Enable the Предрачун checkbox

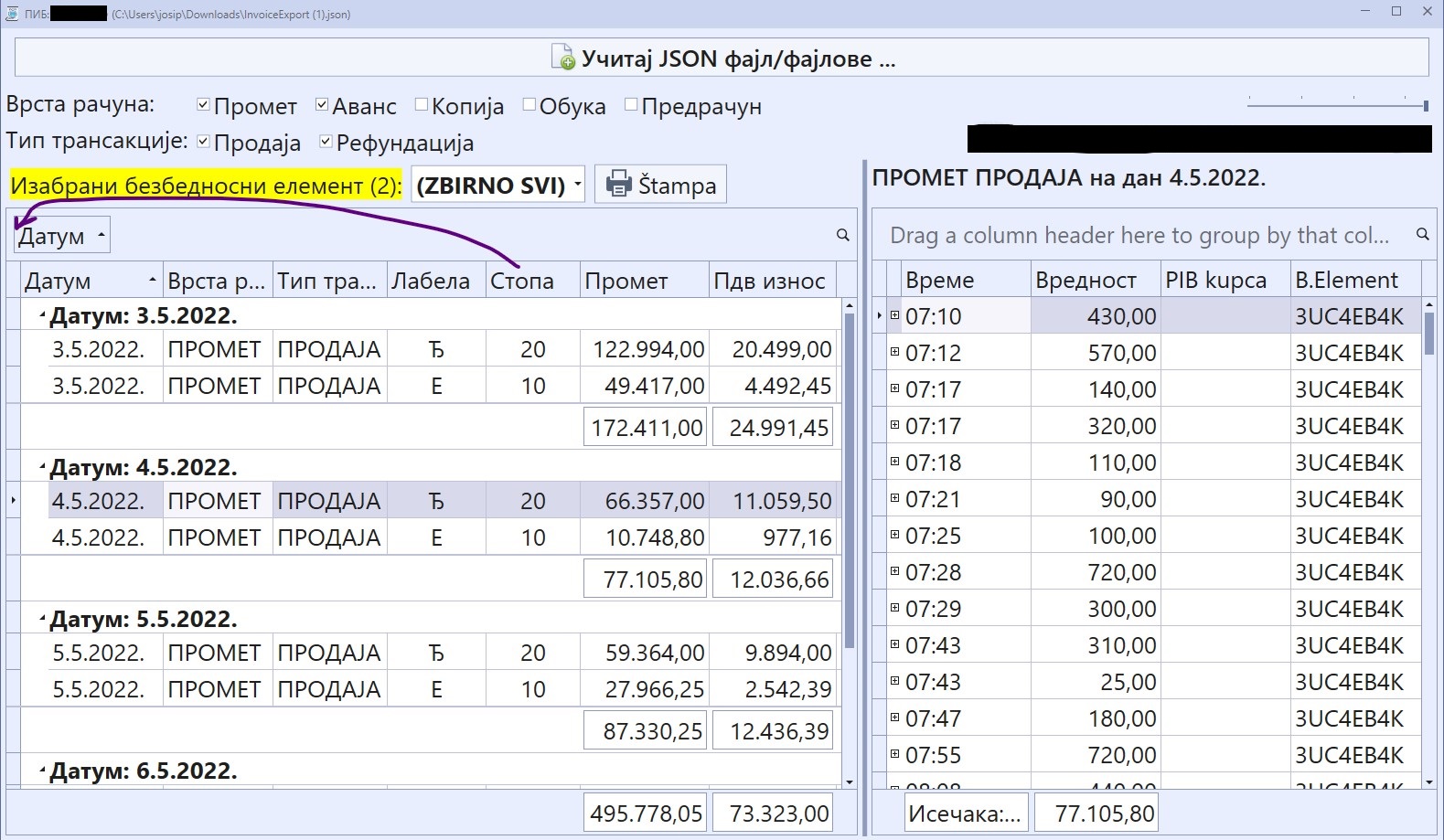pos(631,105)
